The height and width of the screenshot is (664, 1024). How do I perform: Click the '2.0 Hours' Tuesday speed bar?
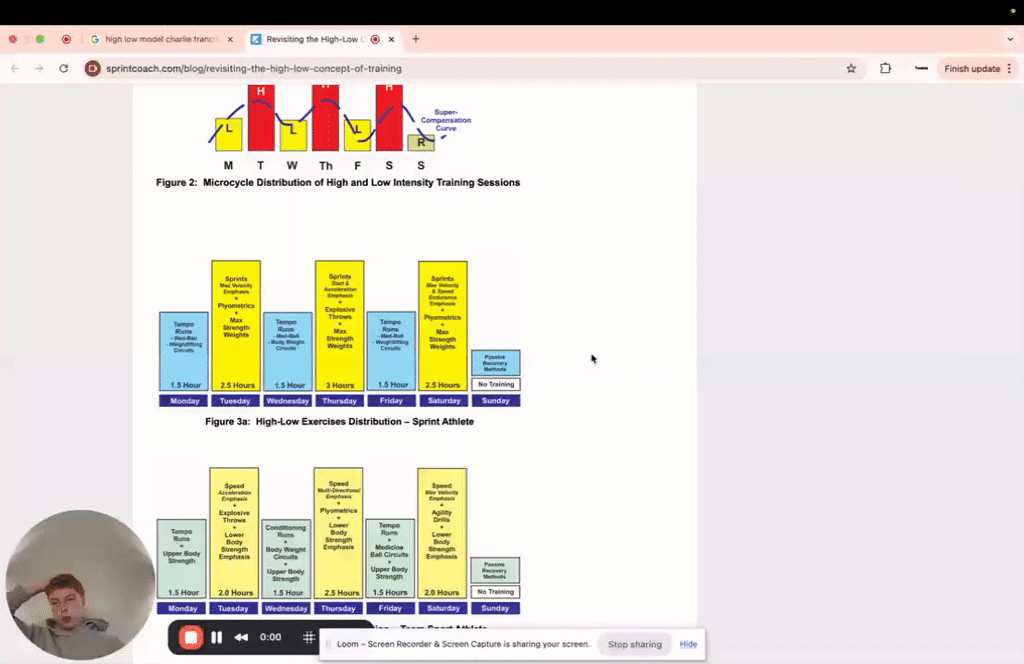[234, 533]
